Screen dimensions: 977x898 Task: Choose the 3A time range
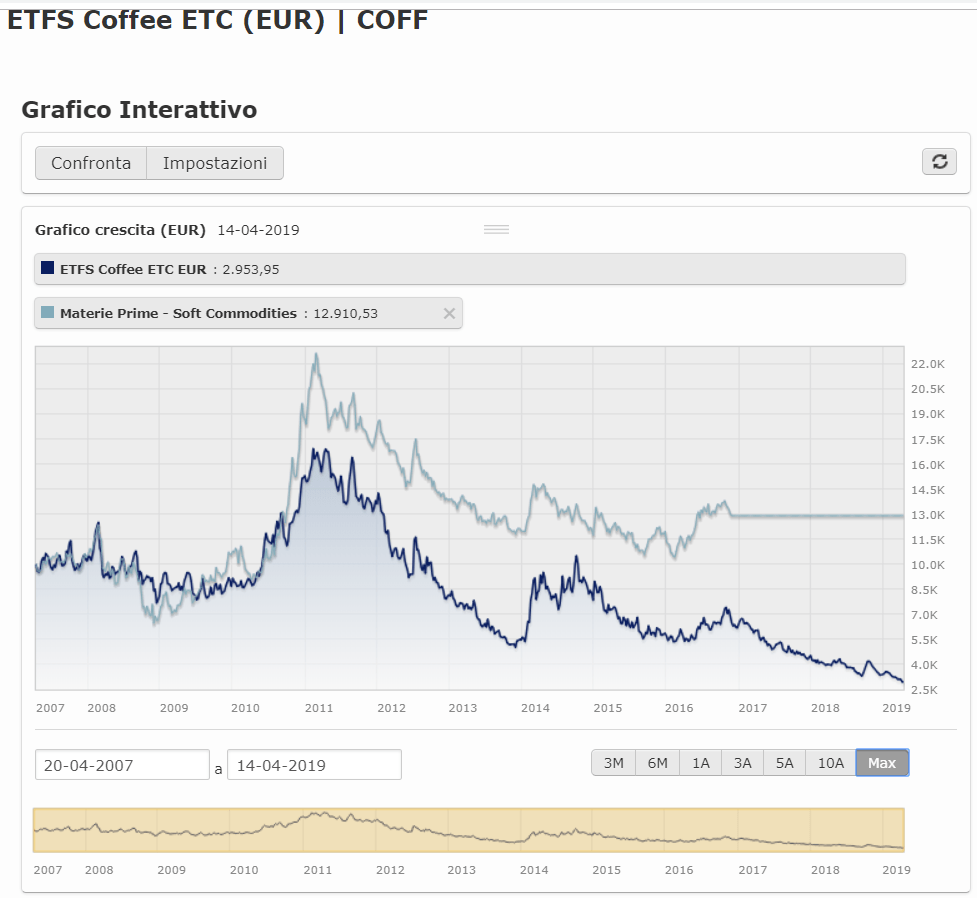click(742, 763)
